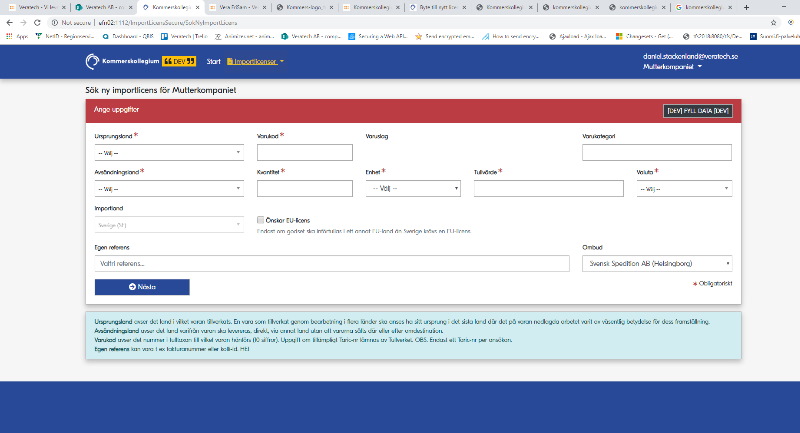This screenshot has height=433, width=800.
Task: Choose a currency in the Valuta dropdown
Action: coord(684,188)
